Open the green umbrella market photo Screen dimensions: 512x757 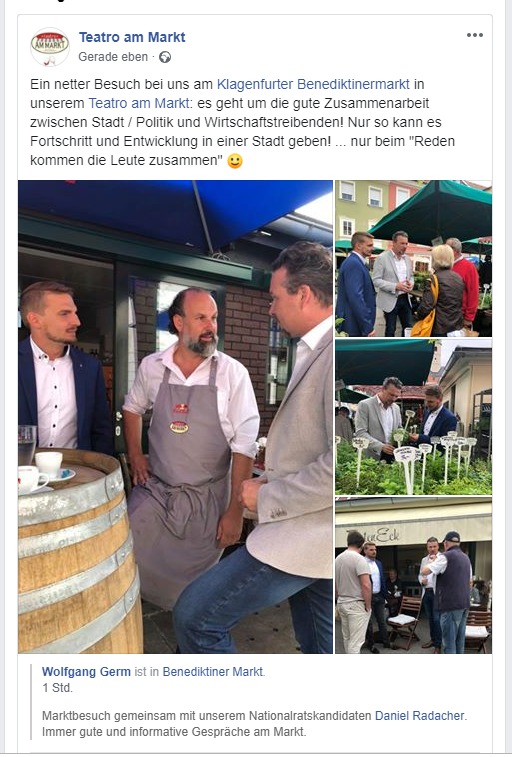pos(414,258)
